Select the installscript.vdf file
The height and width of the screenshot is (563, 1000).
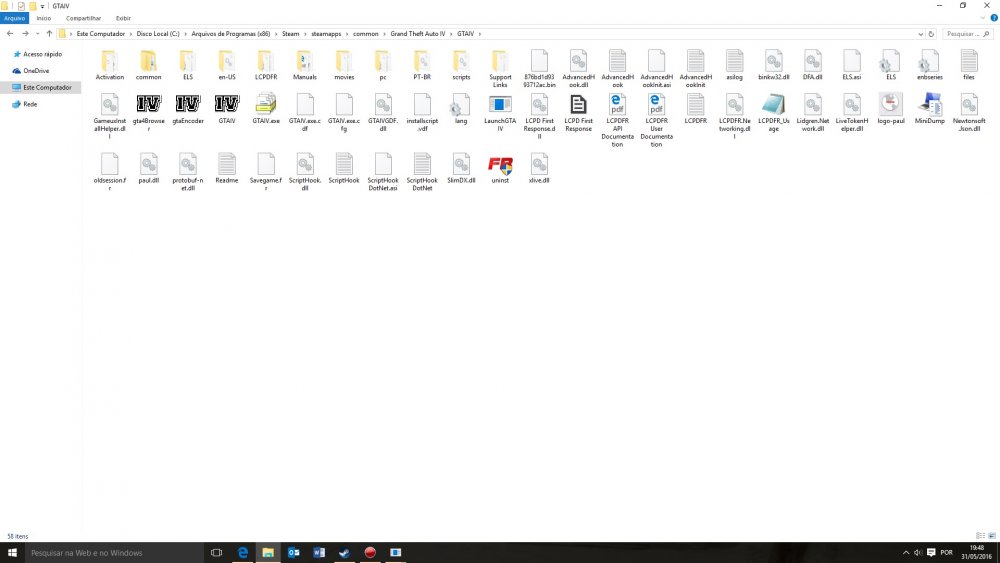(x=422, y=112)
